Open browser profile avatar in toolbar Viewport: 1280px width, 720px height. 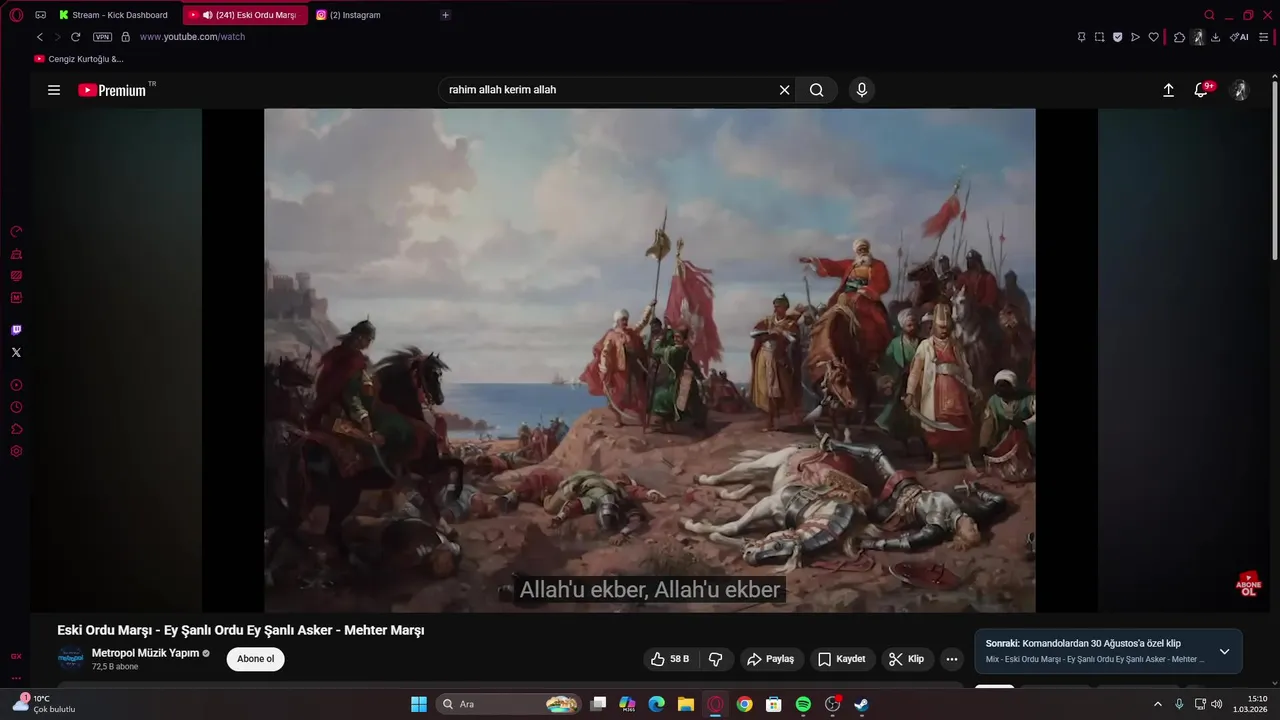1198,37
